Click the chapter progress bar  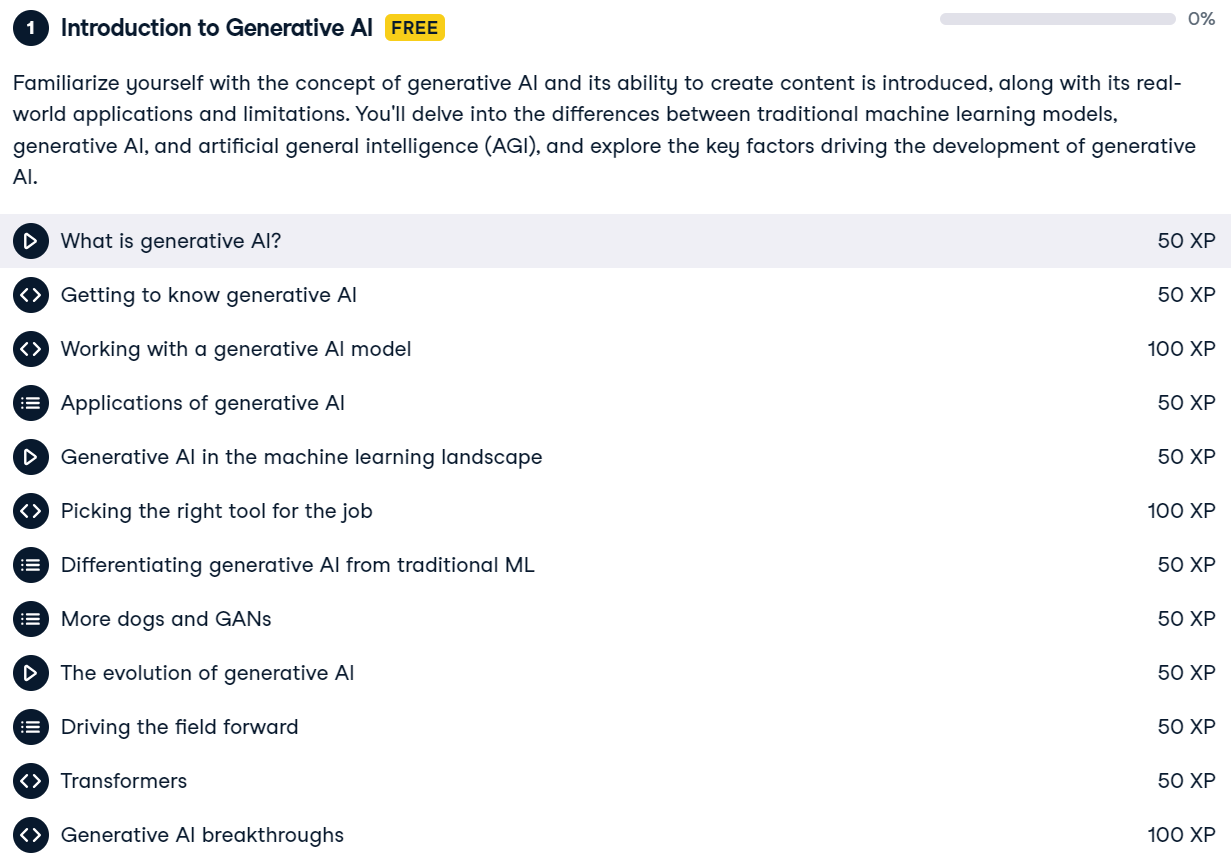(x=1057, y=19)
